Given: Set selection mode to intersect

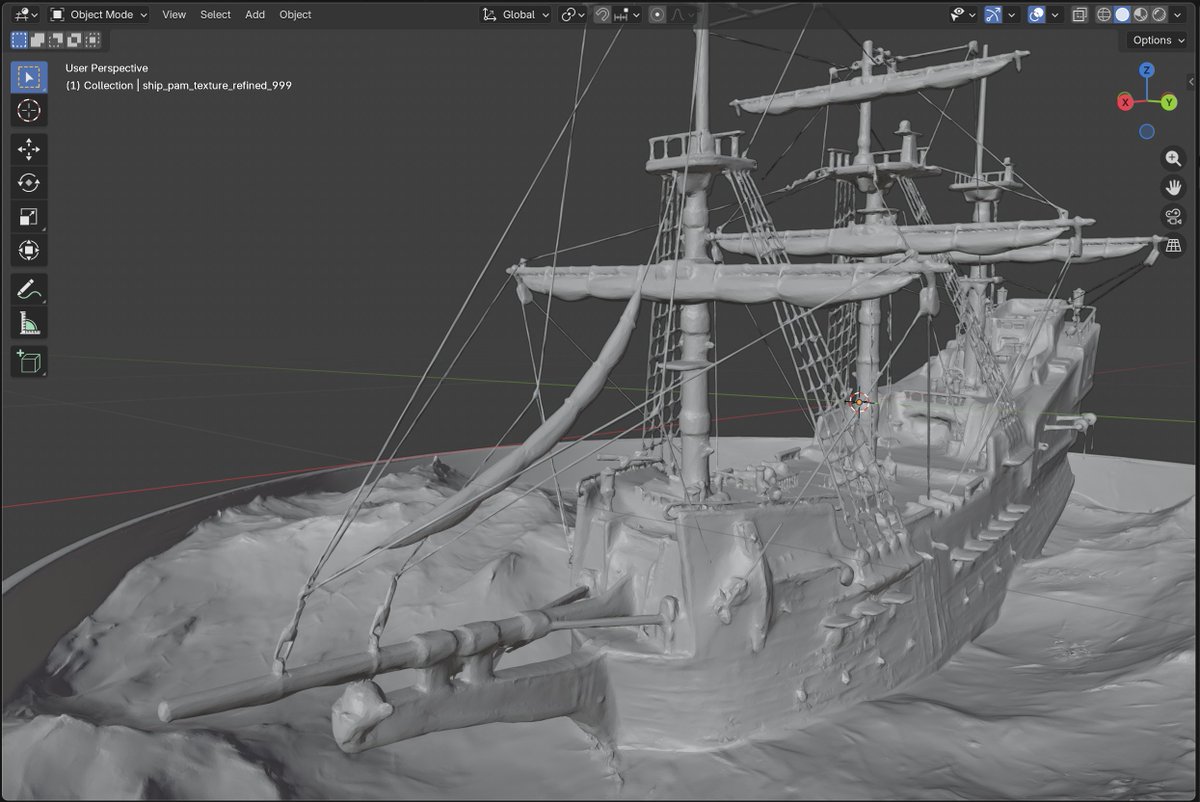Looking at the screenshot, I should pos(92,40).
